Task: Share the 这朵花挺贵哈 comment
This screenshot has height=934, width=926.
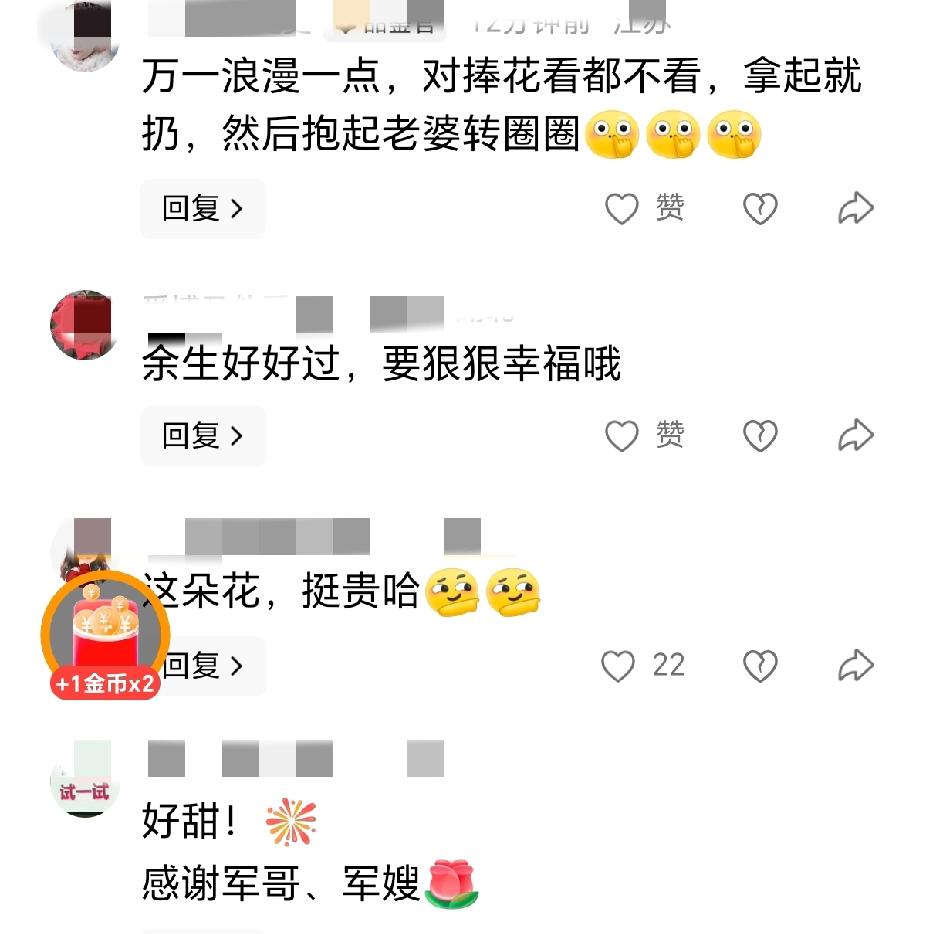Action: click(x=856, y=665)
